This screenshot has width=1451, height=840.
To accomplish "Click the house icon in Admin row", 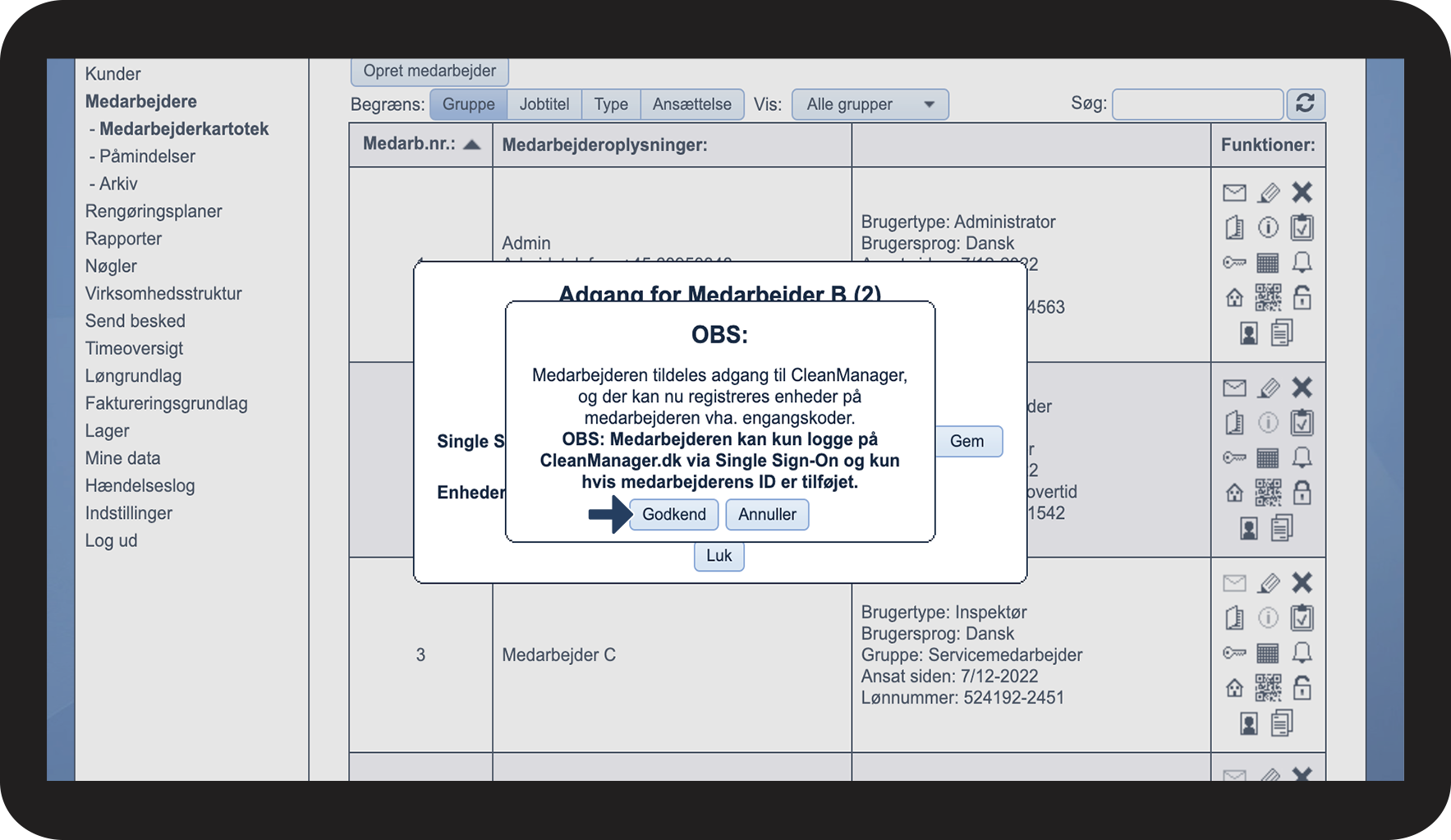I will coord(1234,298).
